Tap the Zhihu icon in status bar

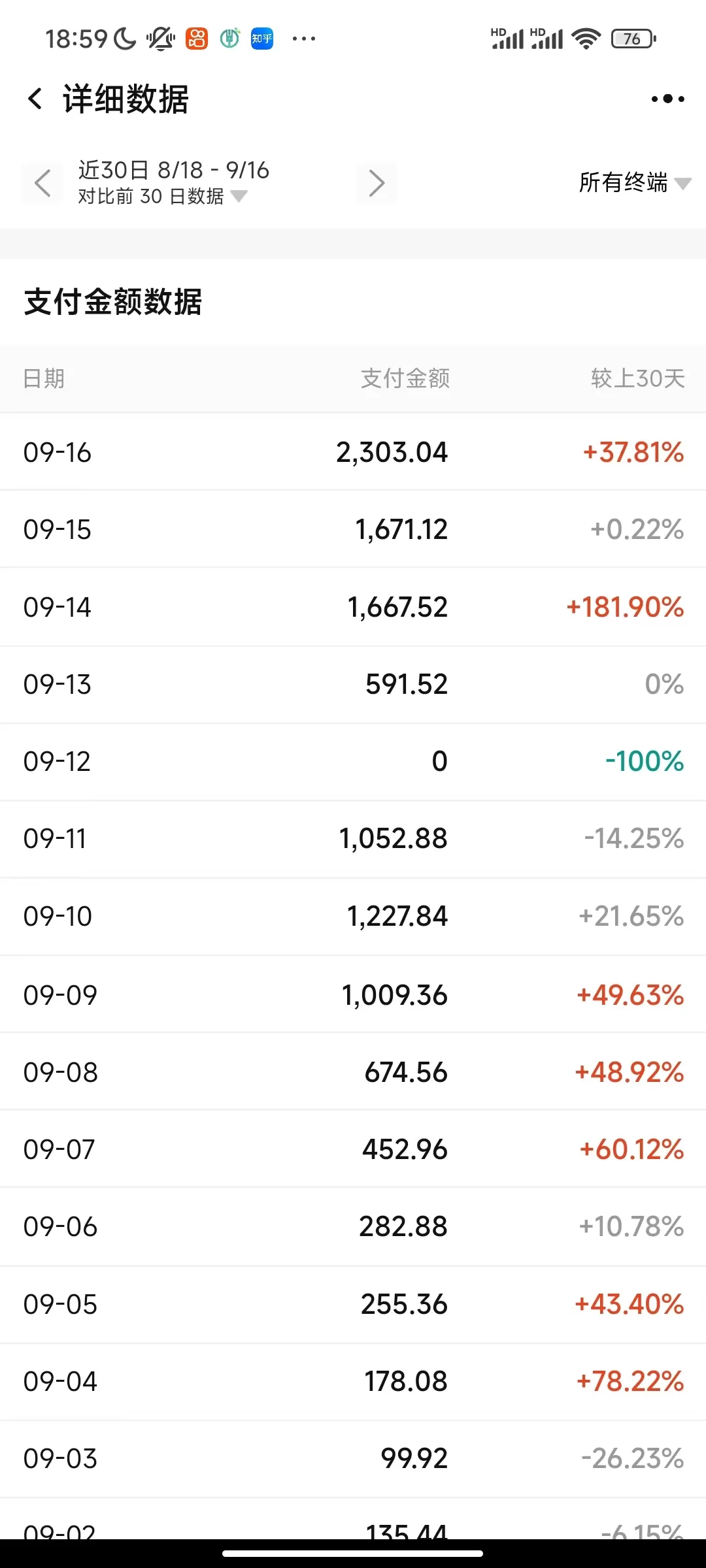point(262,39)
